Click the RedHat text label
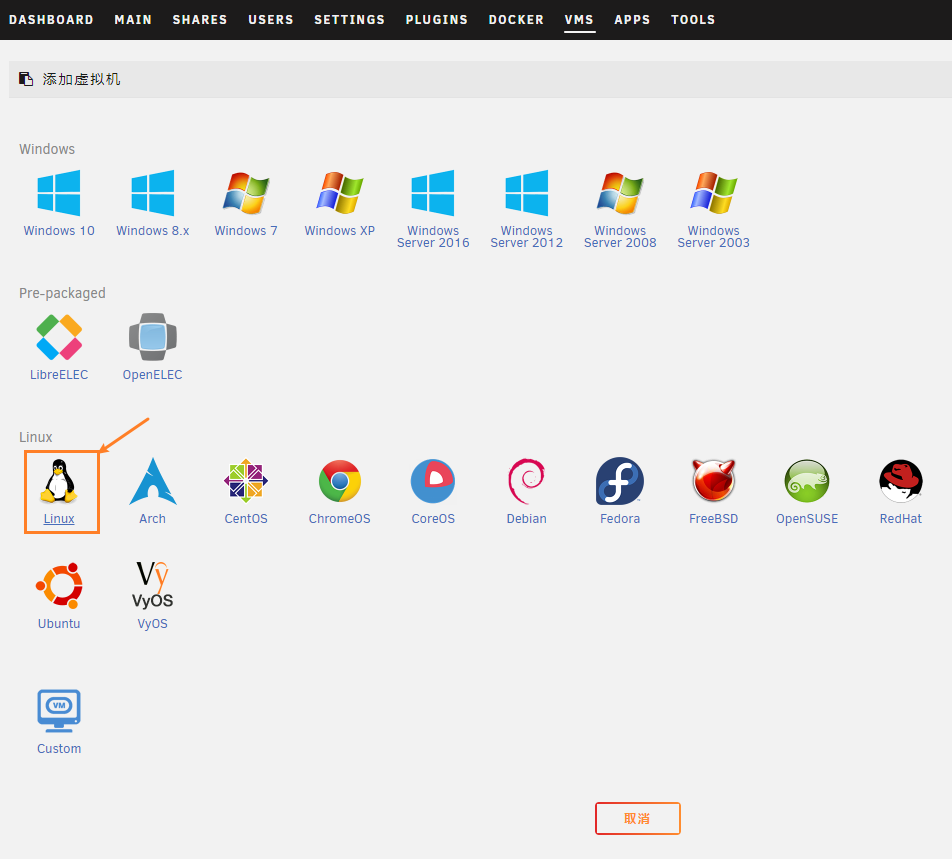The height and width of the screenshot is (859, 952). pyautogui.click(x=900, y=518)
